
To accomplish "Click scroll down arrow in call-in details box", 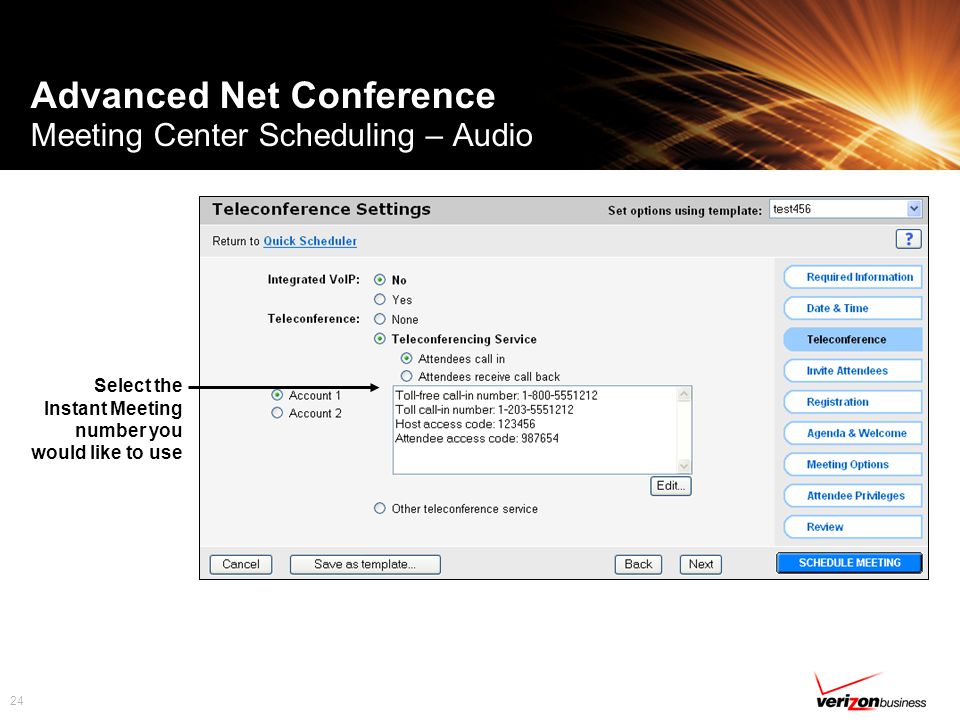I will 684,466.
